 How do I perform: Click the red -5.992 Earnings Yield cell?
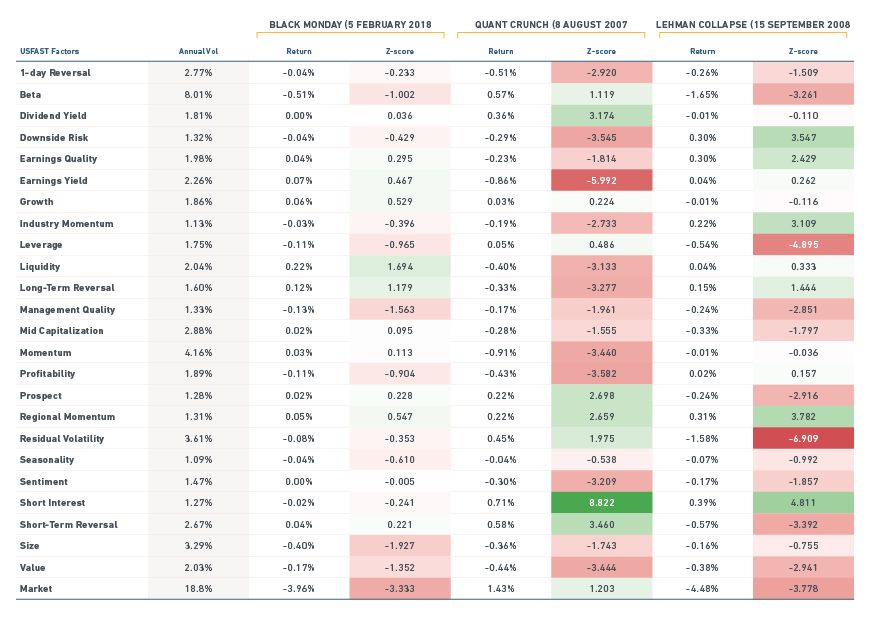601,180
